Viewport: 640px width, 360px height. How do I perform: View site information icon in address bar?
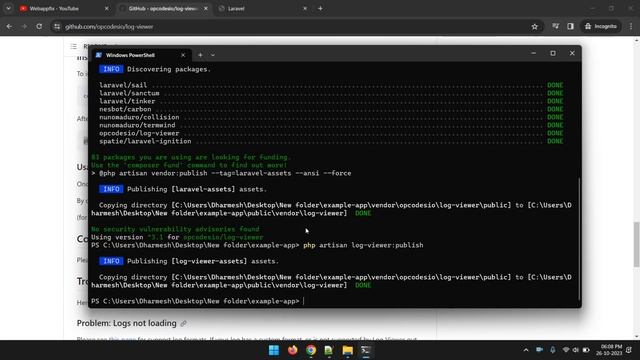57,27
